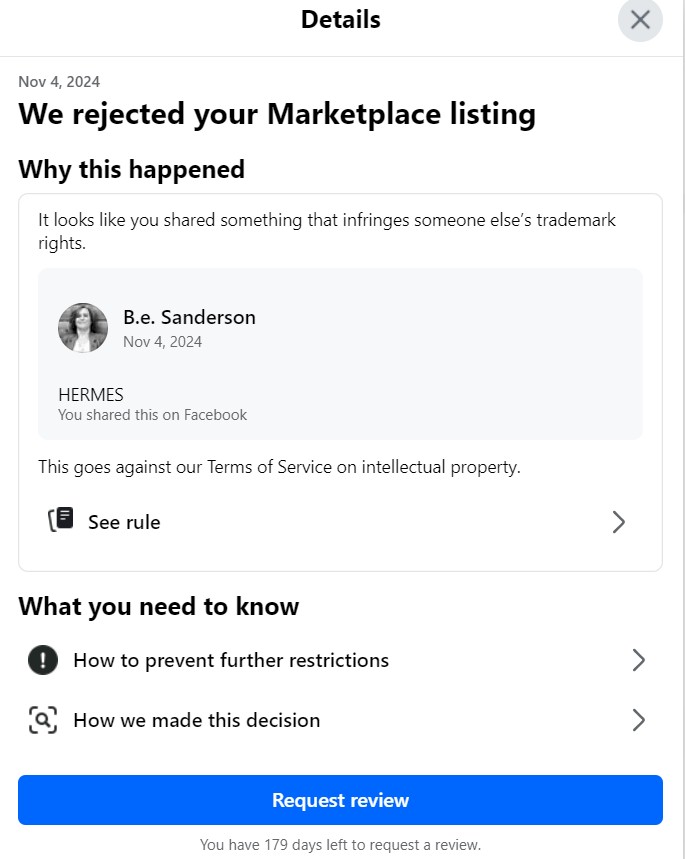Click the 'You shared this on Facebook' text
The width and height of the screenshot is (685, 859).
point(152,415)
